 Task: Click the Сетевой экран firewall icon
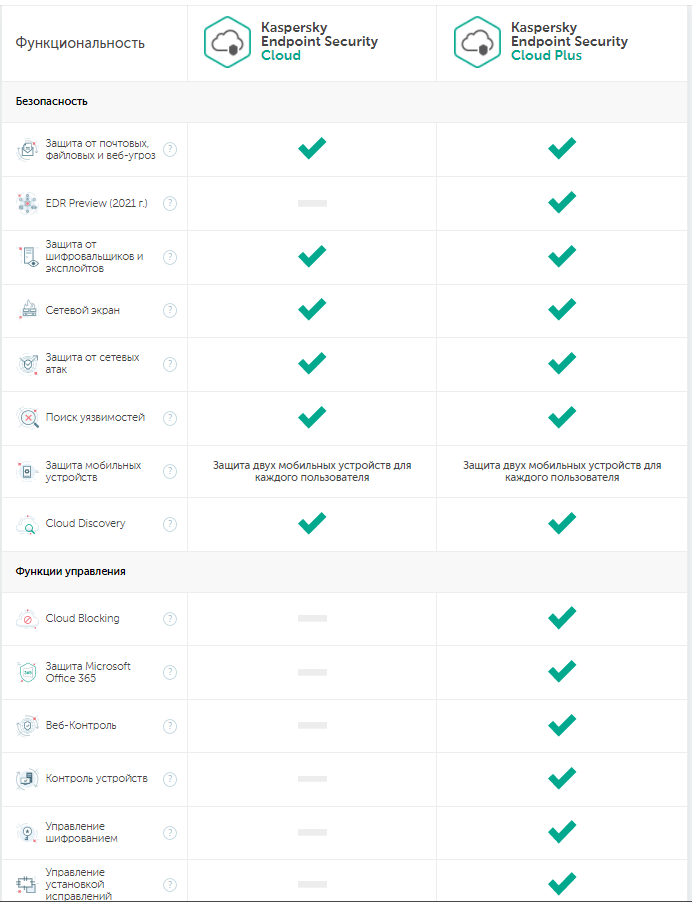pyautogui.click(x=27, y=311)
